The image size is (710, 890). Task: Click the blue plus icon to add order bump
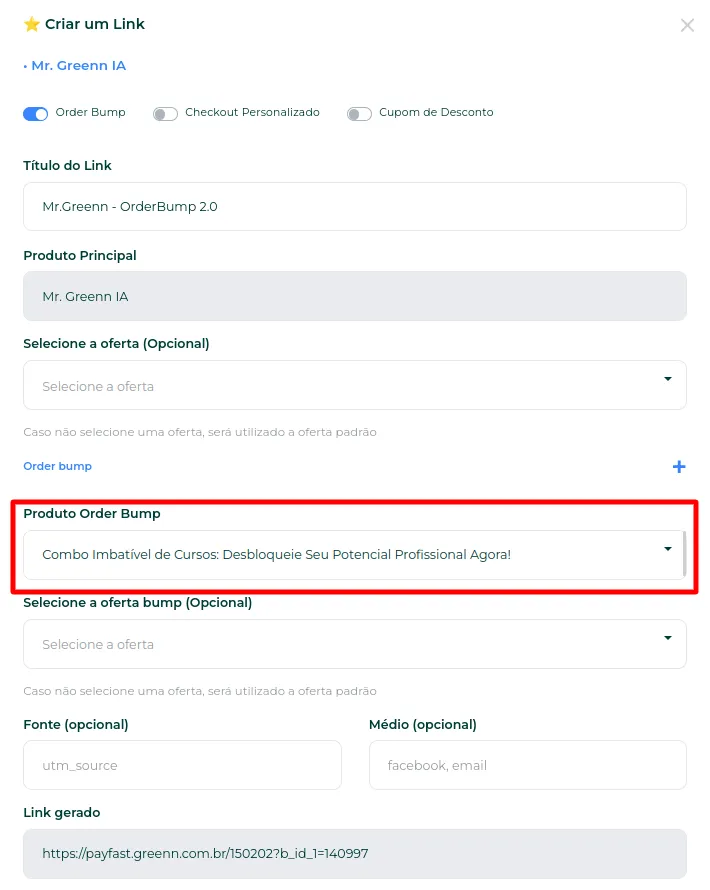point(679,467)
